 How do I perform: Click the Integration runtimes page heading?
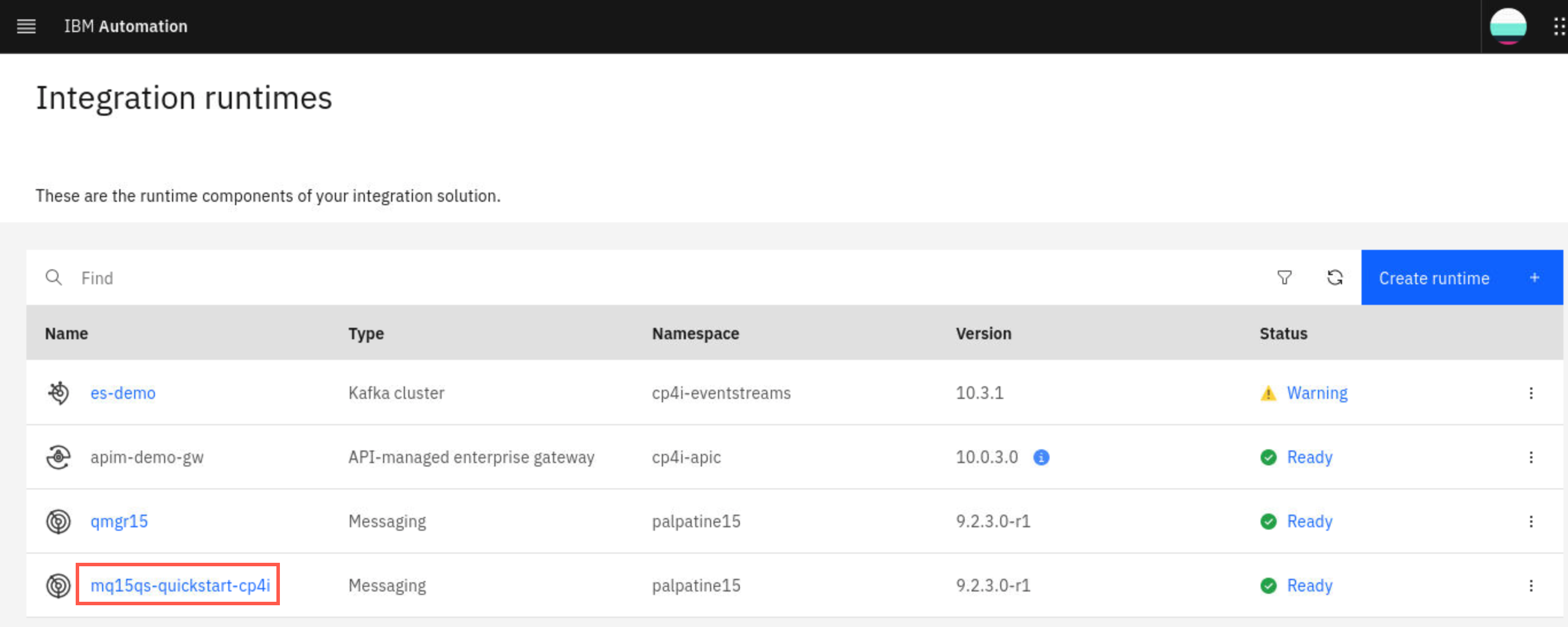(x=184, y=98)
